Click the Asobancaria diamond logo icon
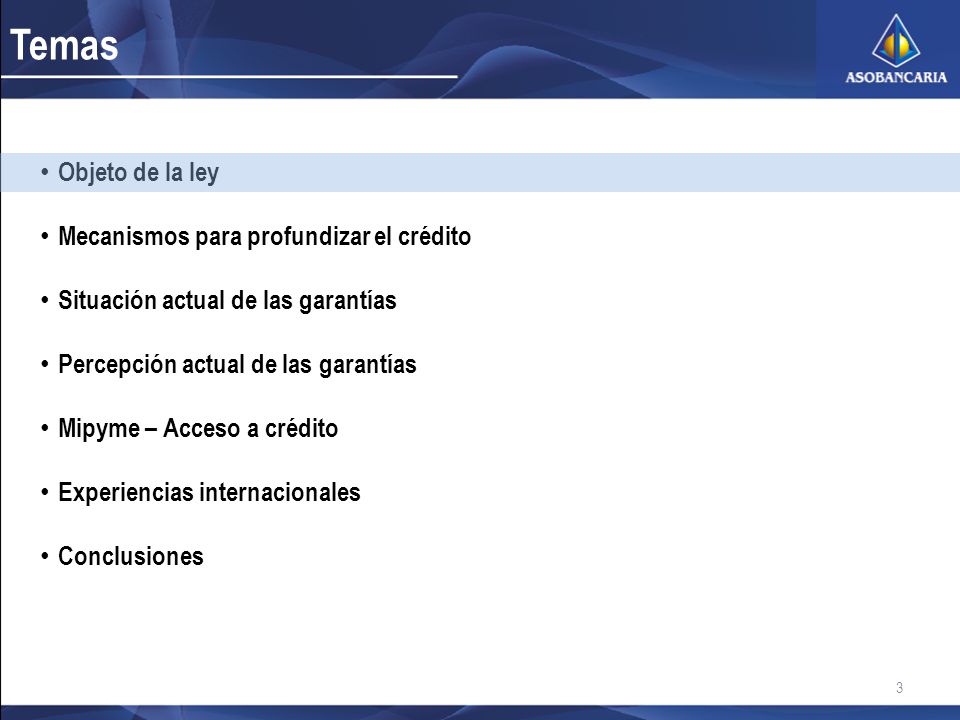Viewport: 960px width, 720px height. click(896, 40)
